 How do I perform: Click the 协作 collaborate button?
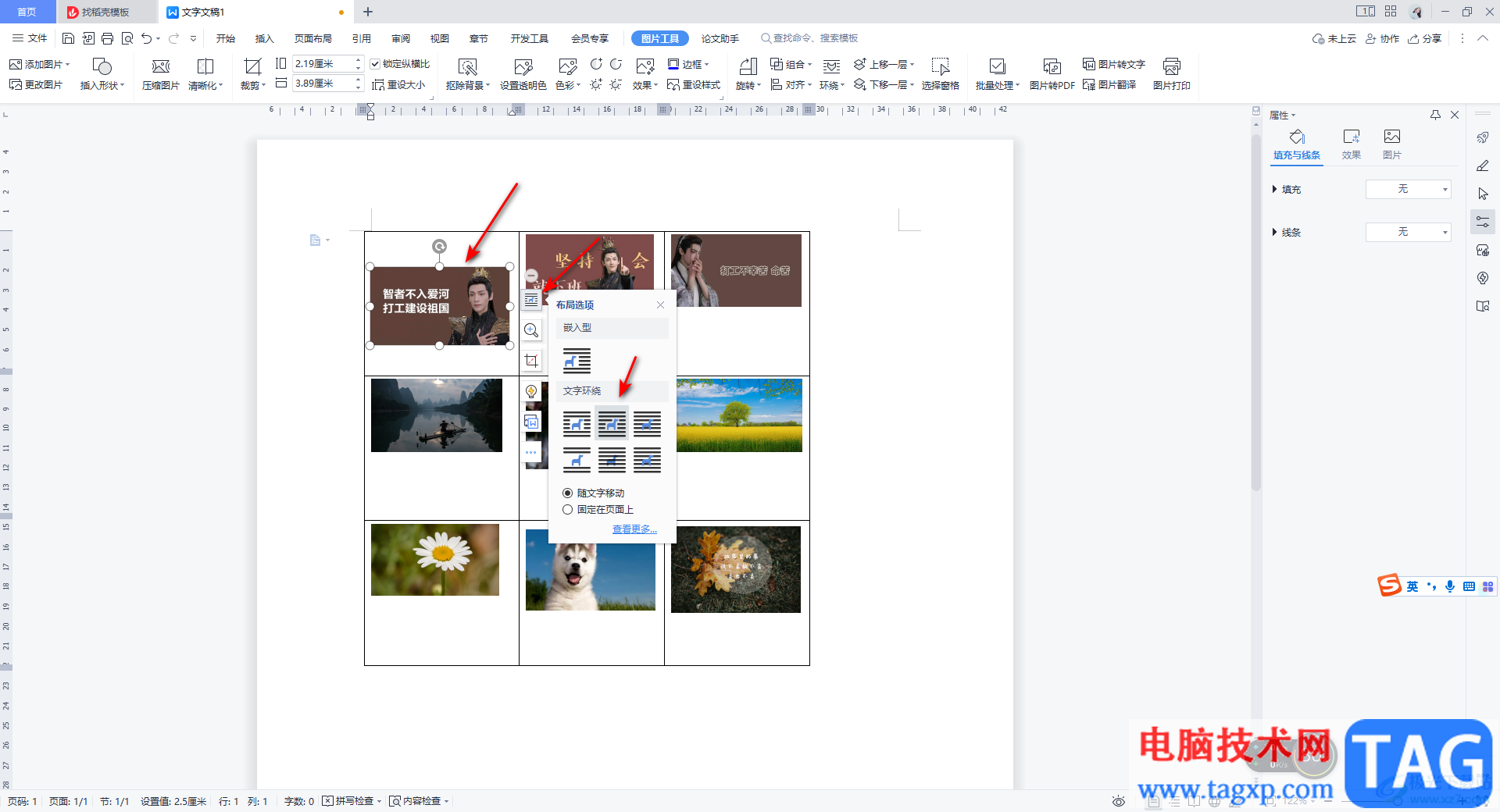(x=1383, y=38)
